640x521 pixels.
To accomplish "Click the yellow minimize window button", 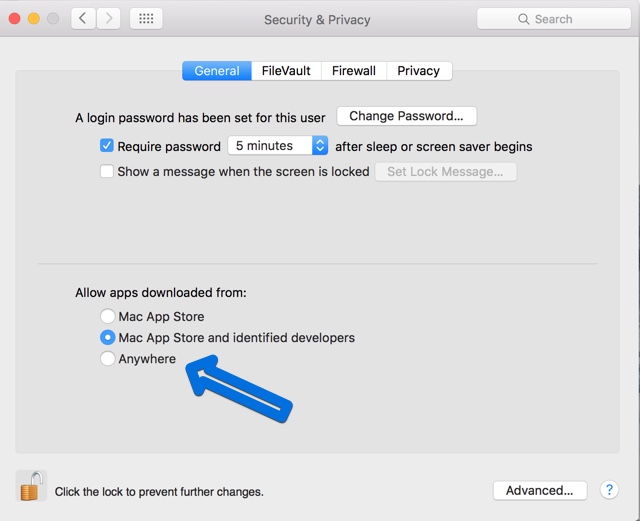I will 34,19.
